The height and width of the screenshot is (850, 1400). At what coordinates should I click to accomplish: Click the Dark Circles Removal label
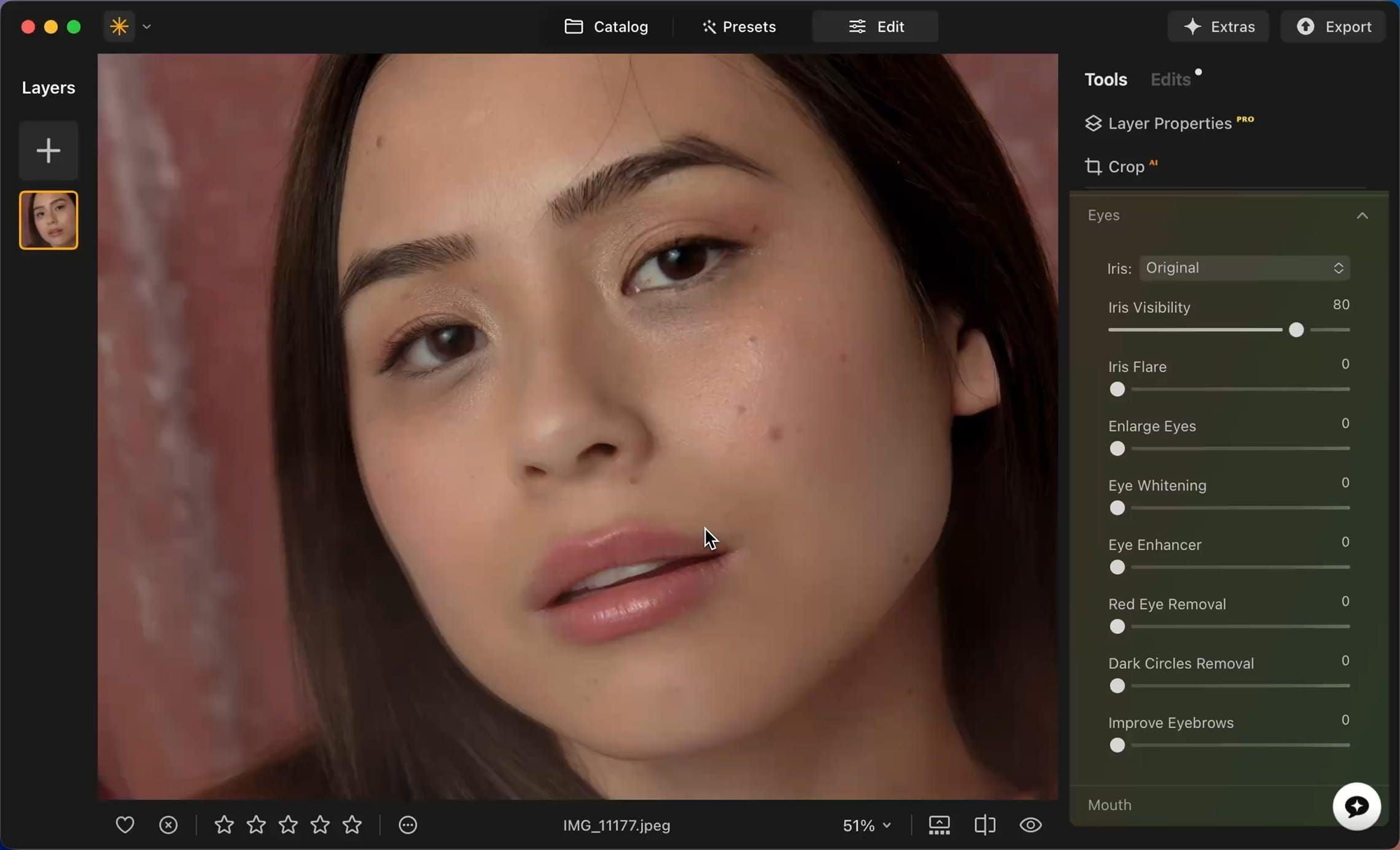point(1181,663)
